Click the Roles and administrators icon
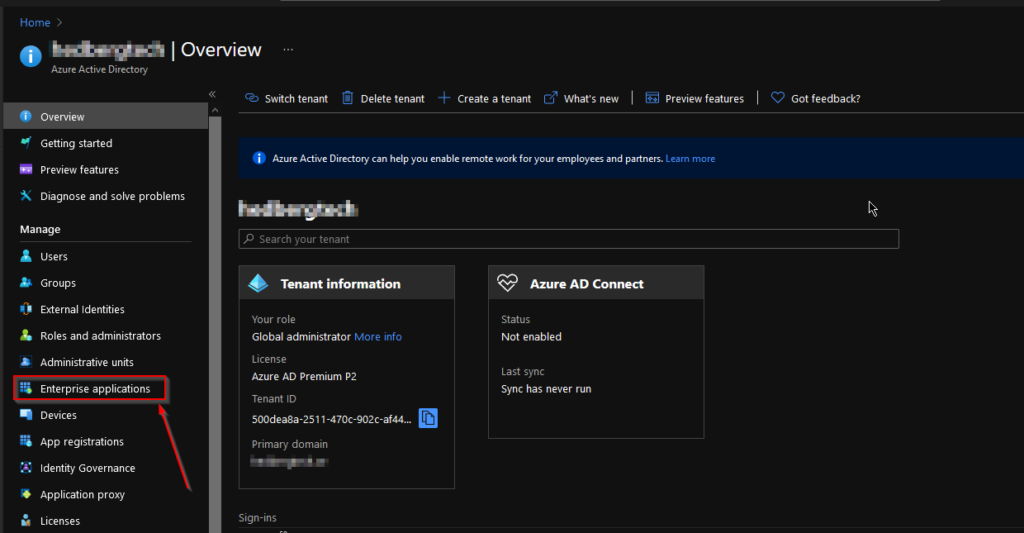This screenshot has height=533, width=1024. [x=25, y=335]
